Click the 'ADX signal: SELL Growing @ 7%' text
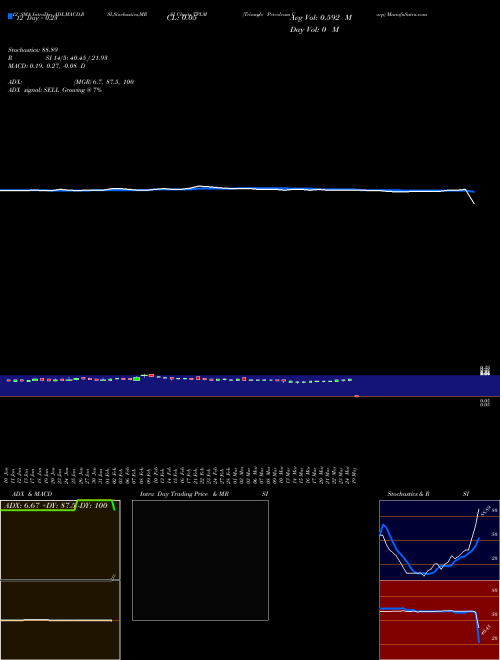500x660 pixels. (x=55, y=90)
